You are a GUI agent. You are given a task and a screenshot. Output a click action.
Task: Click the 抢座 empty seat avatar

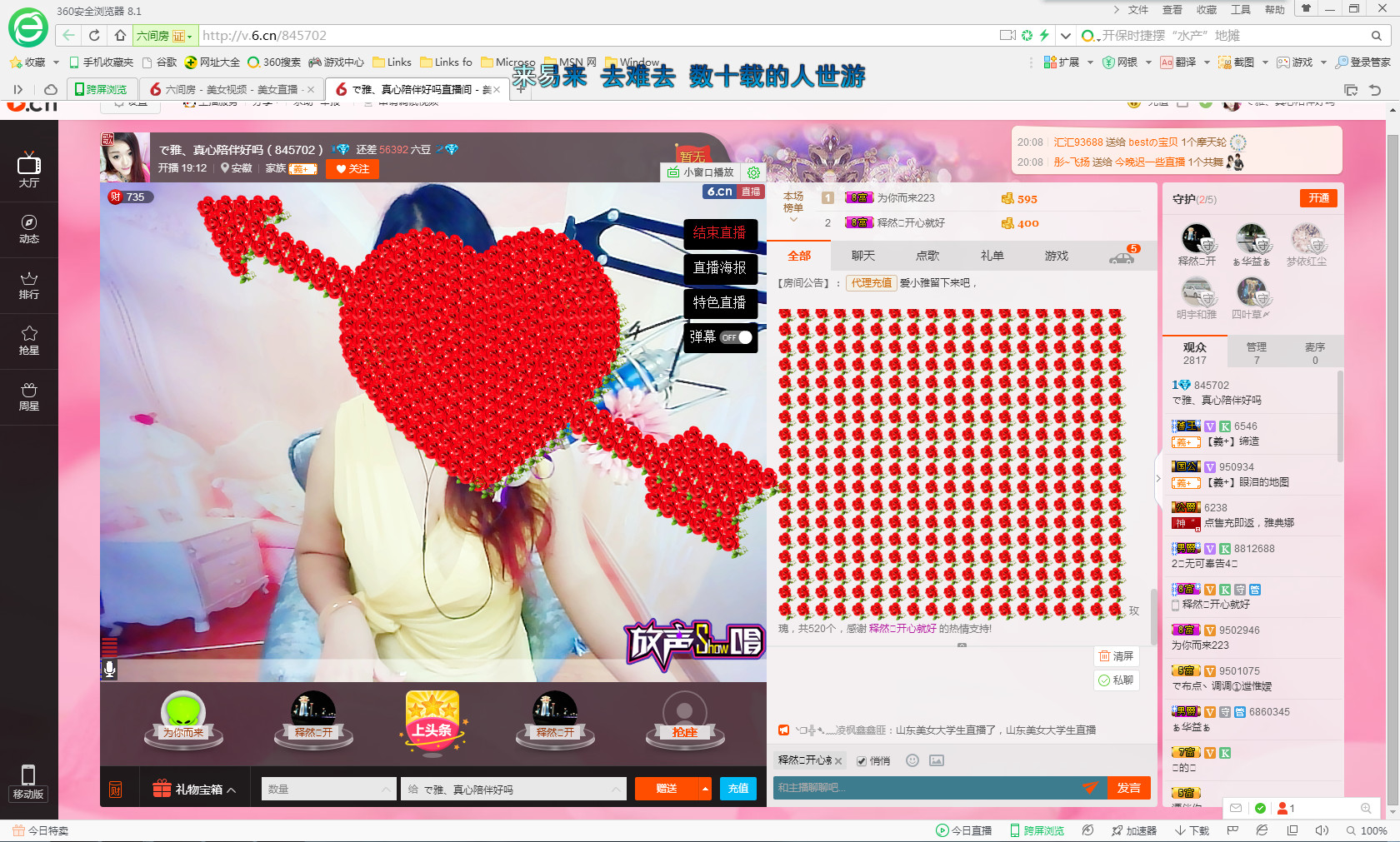click(x=685, y=720)
